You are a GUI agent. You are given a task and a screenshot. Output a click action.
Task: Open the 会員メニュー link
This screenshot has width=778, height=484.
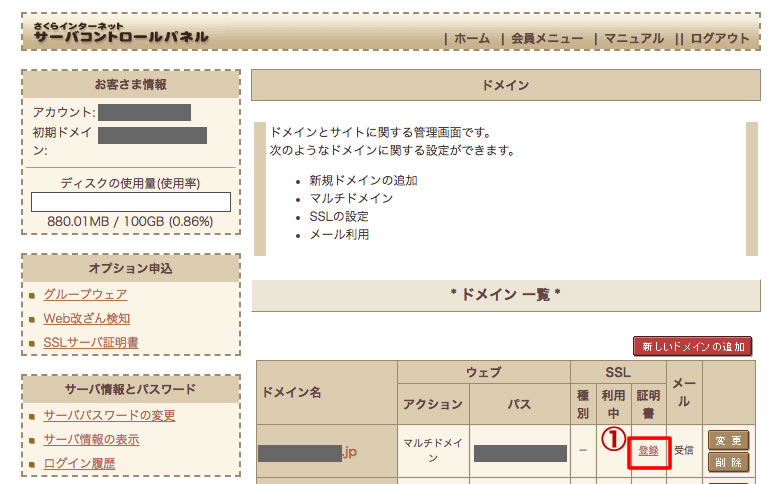point(546,39)
